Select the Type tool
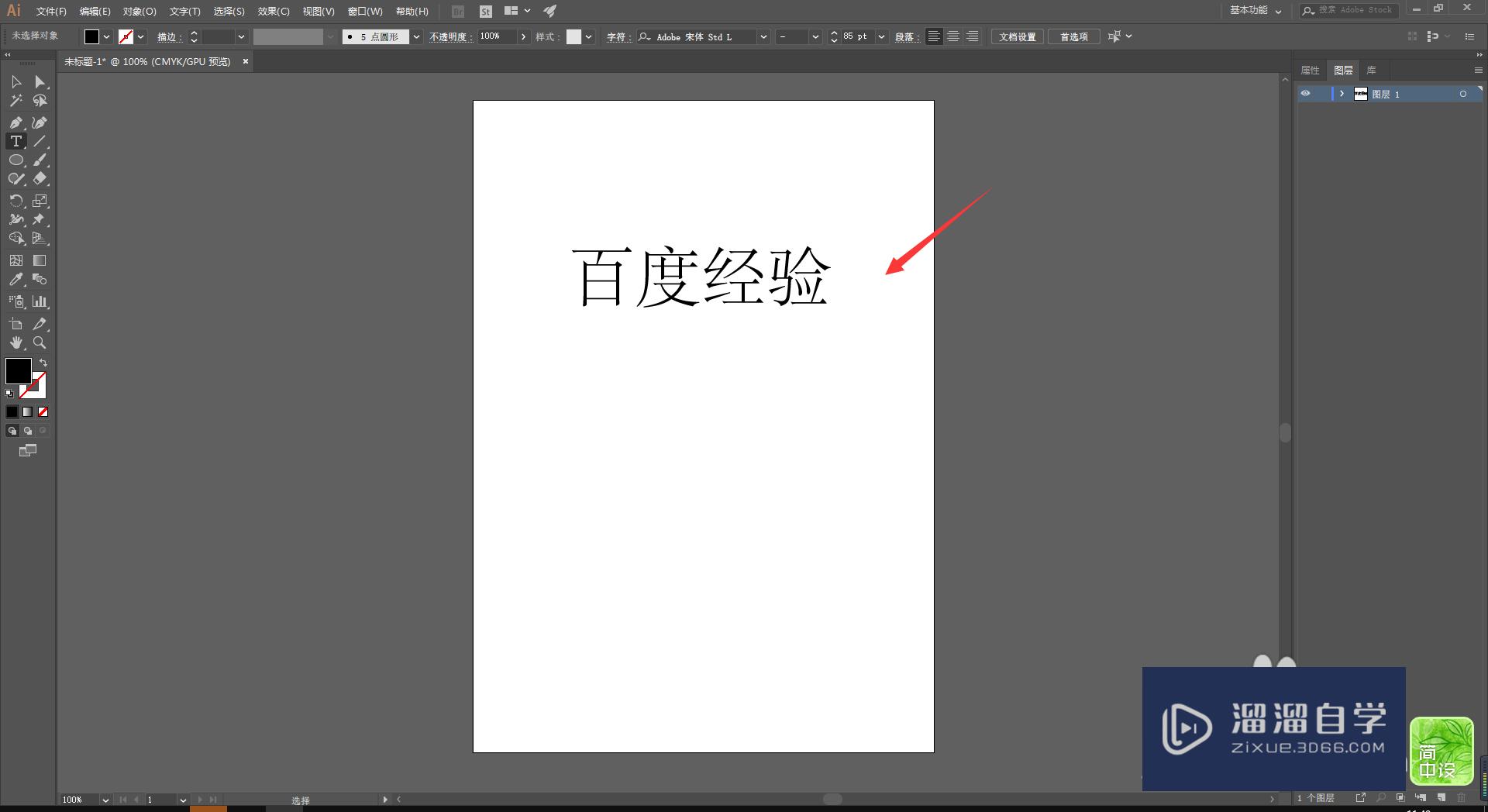 (15, 141)
